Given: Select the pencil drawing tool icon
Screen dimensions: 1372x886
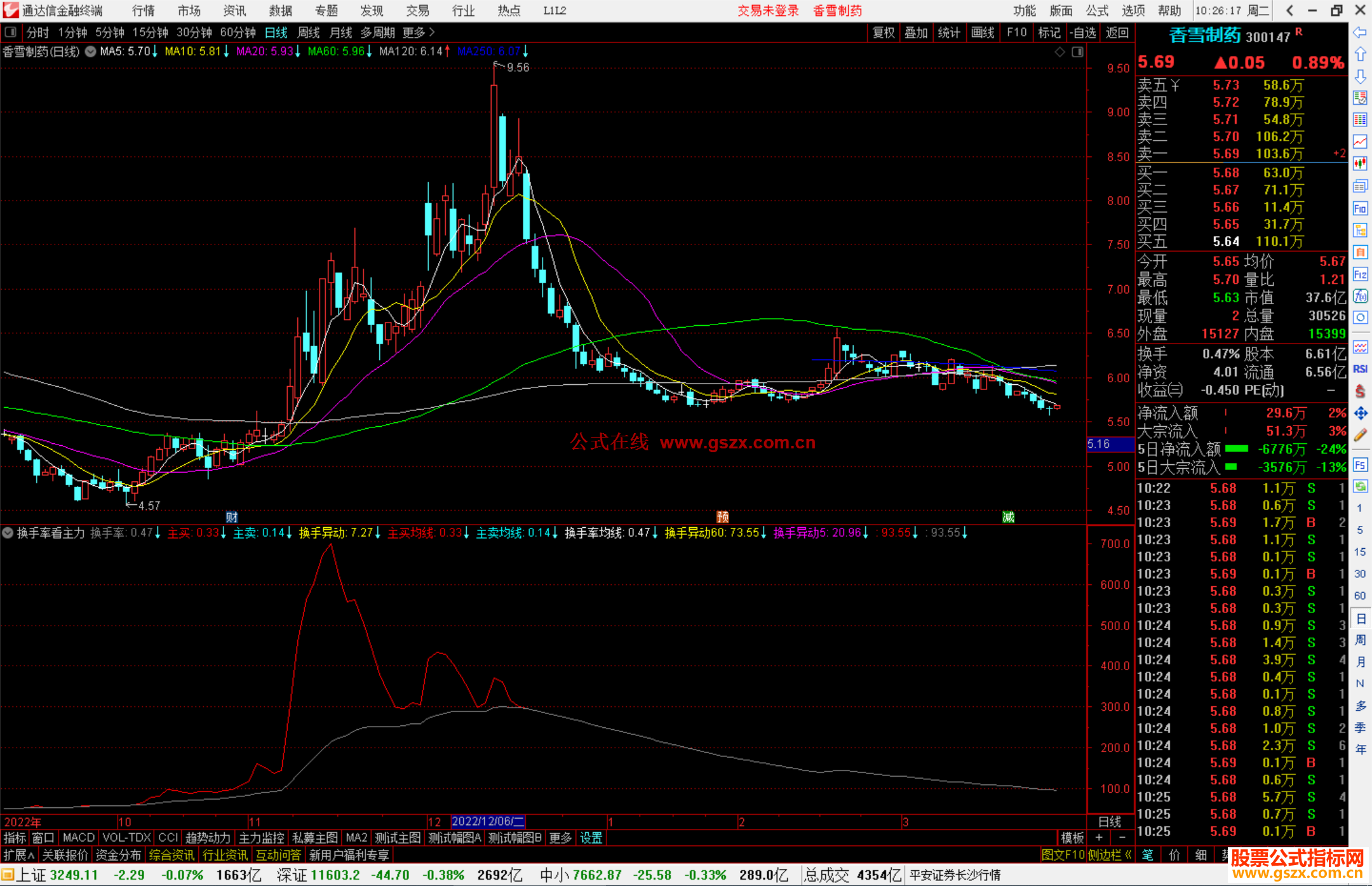Looking at the screenshot, I should click(1360, 435).
